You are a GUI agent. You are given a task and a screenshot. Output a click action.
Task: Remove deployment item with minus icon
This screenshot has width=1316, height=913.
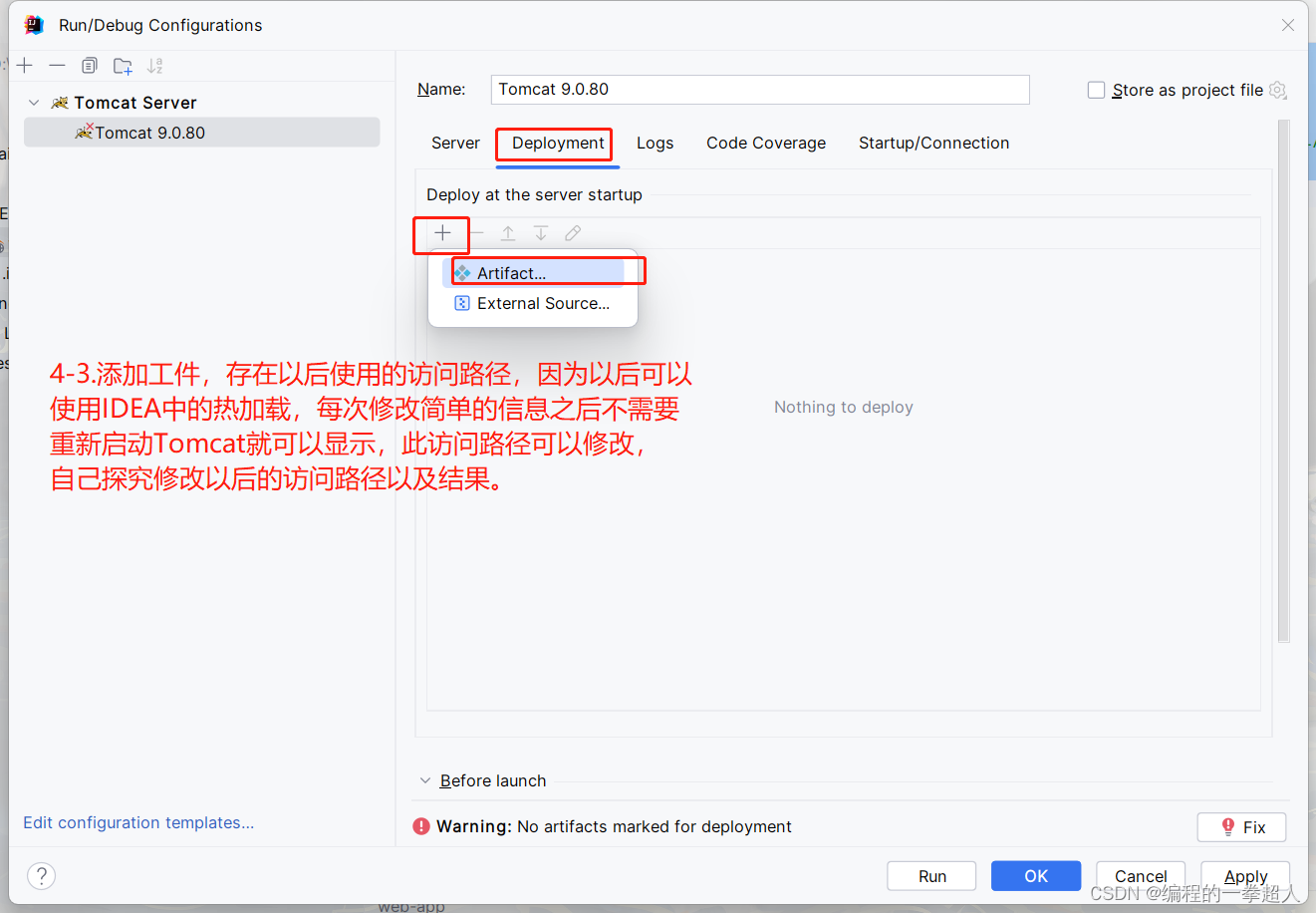pyautogui.click(x=476, y=233)
